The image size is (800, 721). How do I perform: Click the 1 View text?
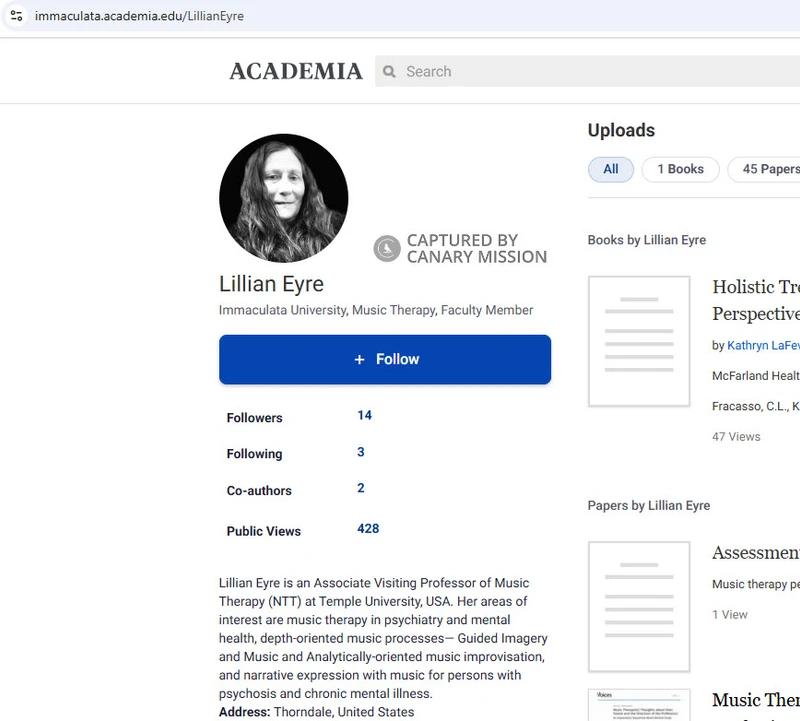pyautogui.click(x=730, y=615)
